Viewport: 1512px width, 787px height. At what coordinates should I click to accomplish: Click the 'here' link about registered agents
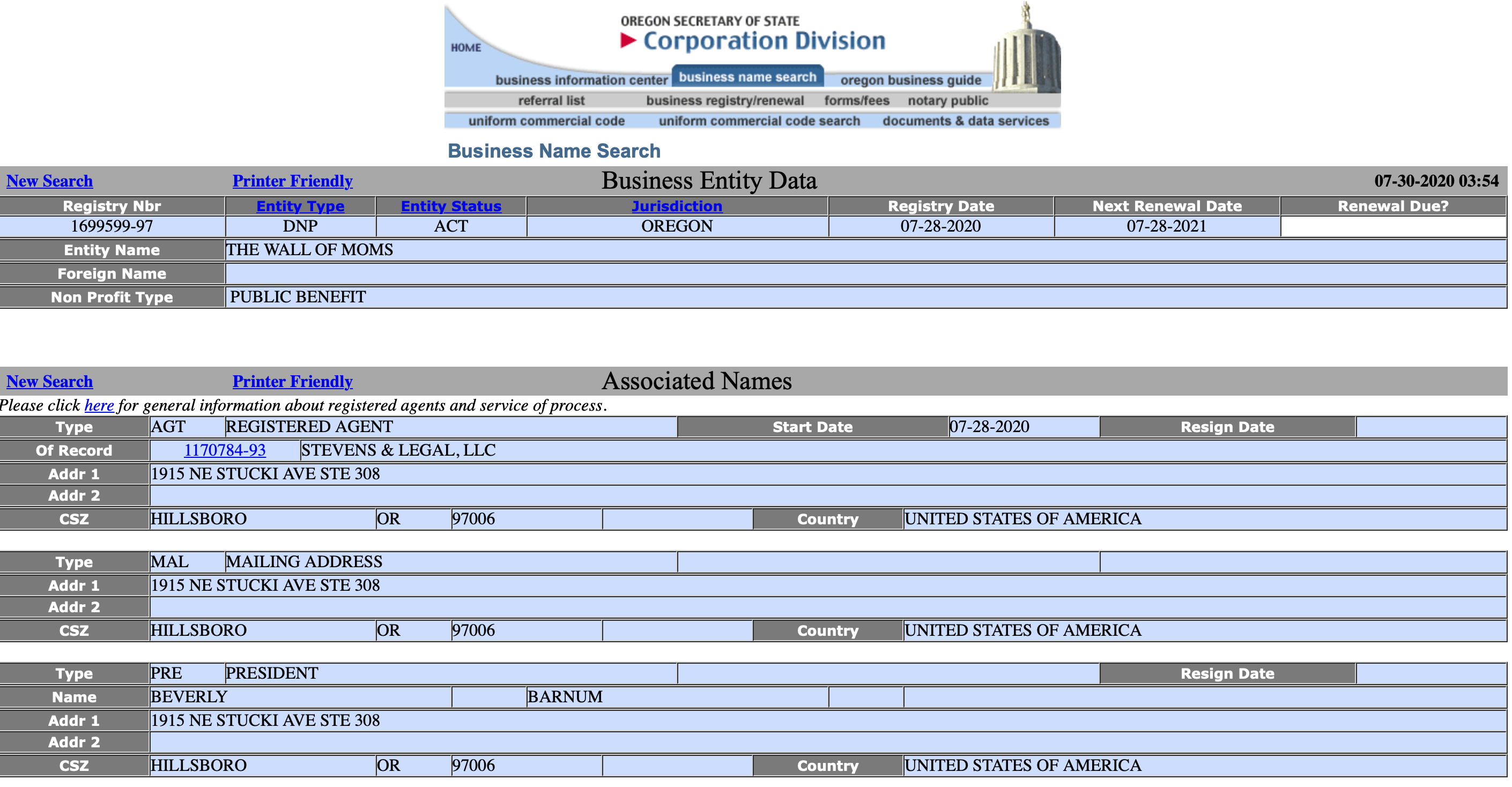(x=99, y=405)
